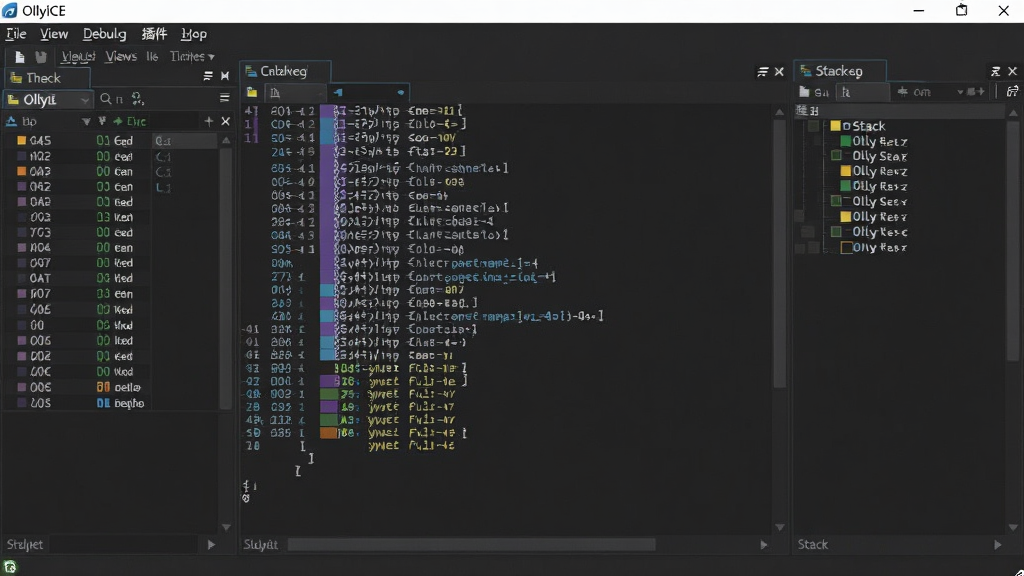The image size is (1024, 576).
Task: Click the filter triangle in the bp header row
Action: point(86,121)
